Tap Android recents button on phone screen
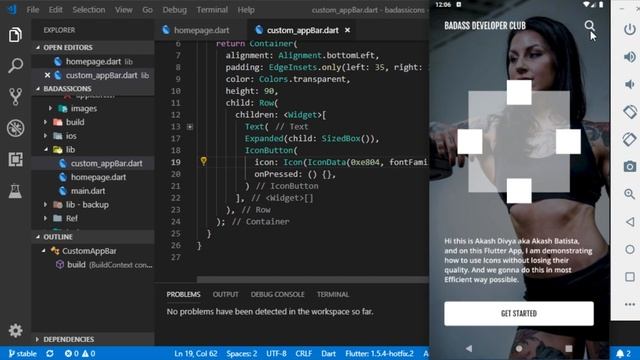This screenshot has width=640, height=360. [569, 348]
